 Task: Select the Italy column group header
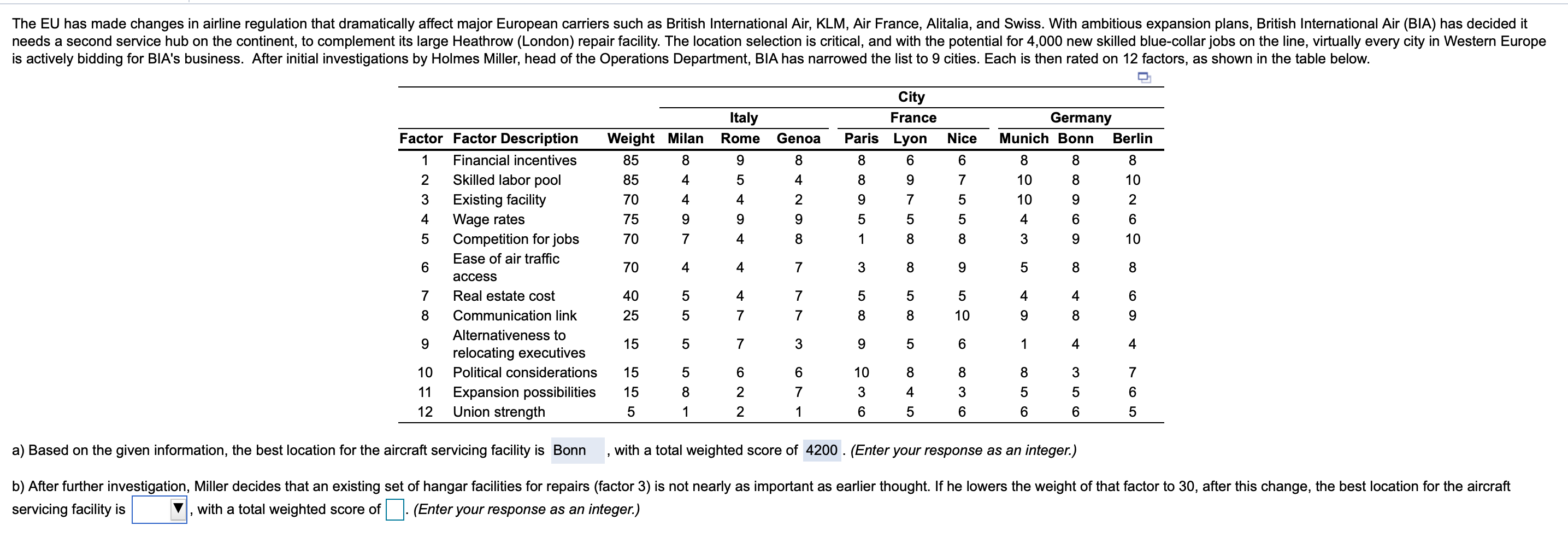click(744, 117)
